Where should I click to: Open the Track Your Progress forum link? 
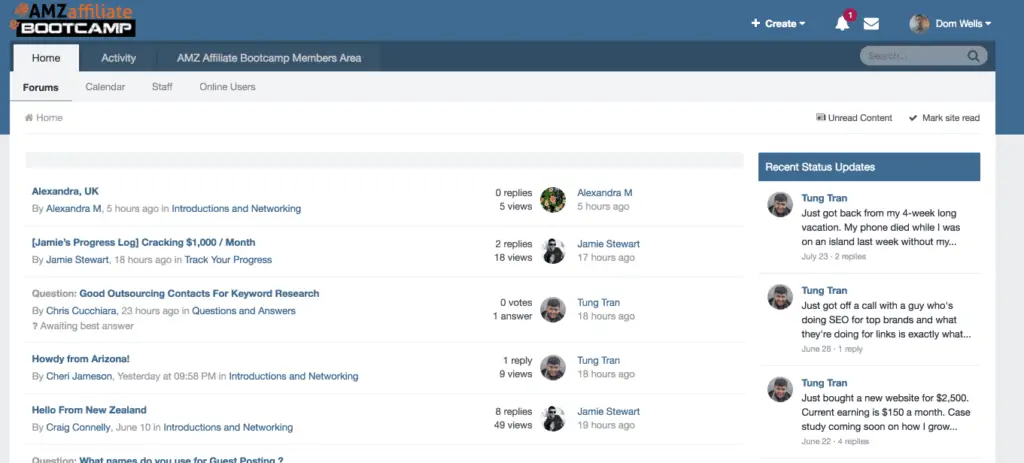(x=228, y=260)
